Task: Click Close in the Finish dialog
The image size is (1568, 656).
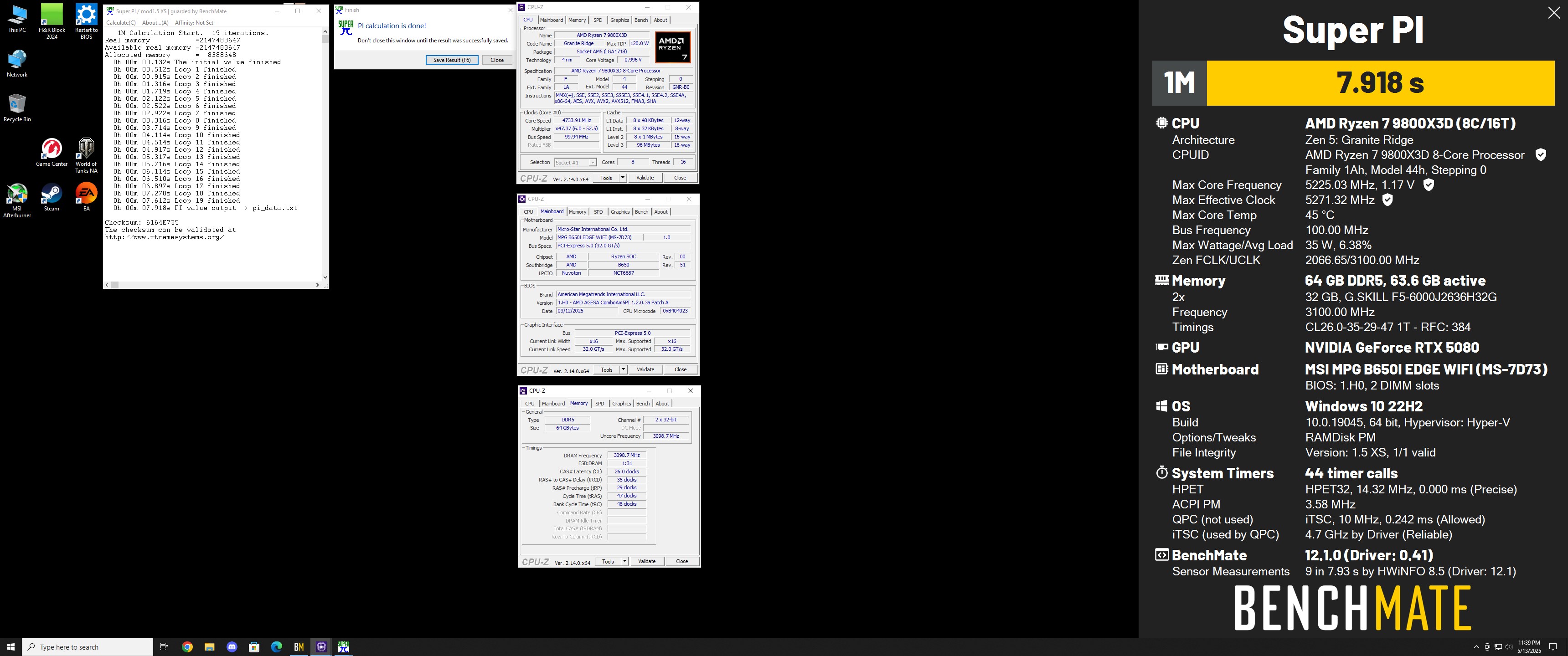Action: click(497, 60)
